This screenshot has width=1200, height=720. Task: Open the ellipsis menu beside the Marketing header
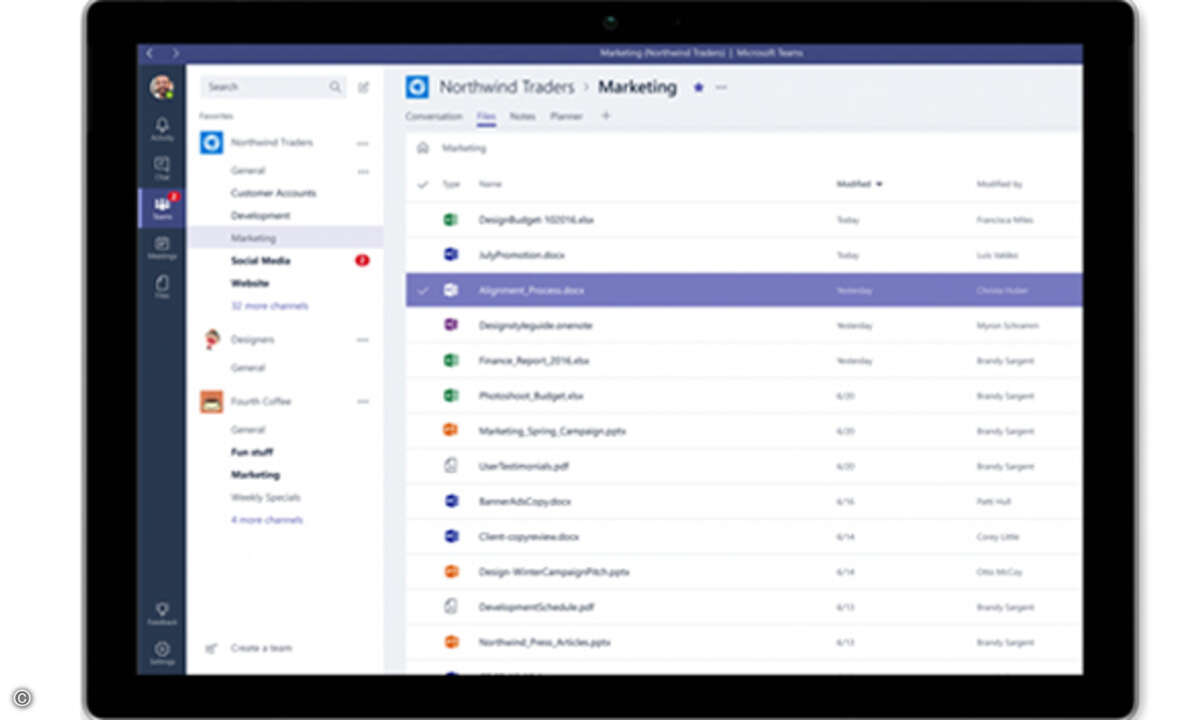click(x=721, y=88)
